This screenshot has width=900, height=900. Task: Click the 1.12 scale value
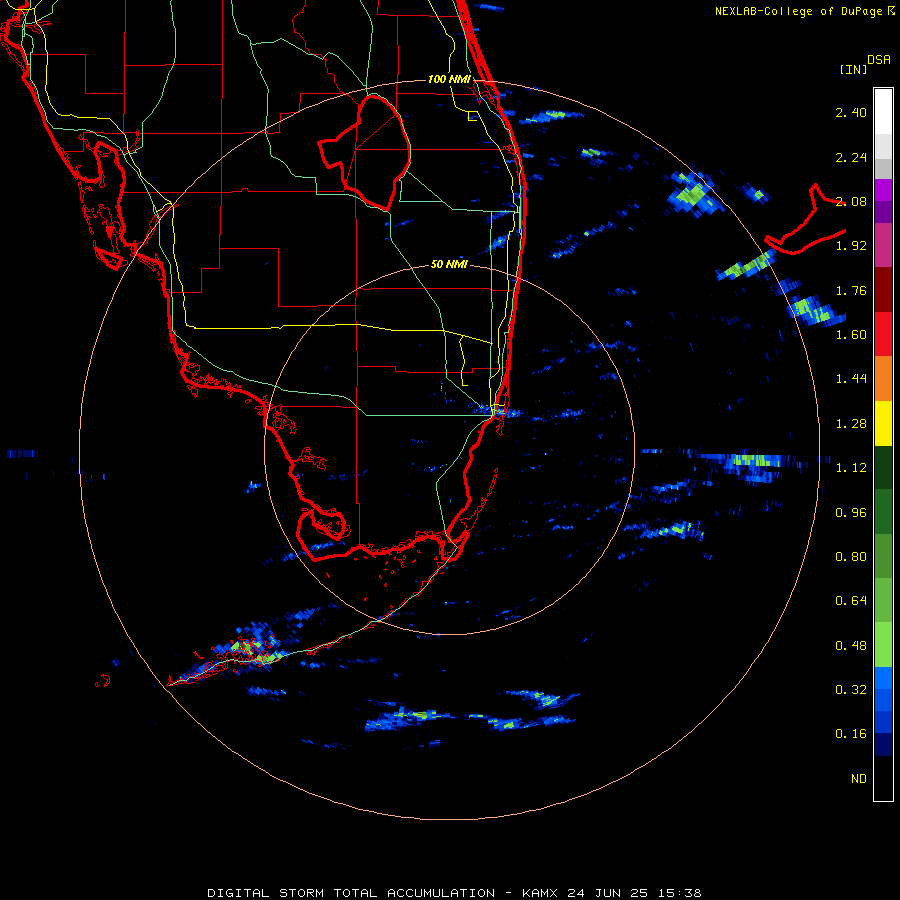pos(851,468)
